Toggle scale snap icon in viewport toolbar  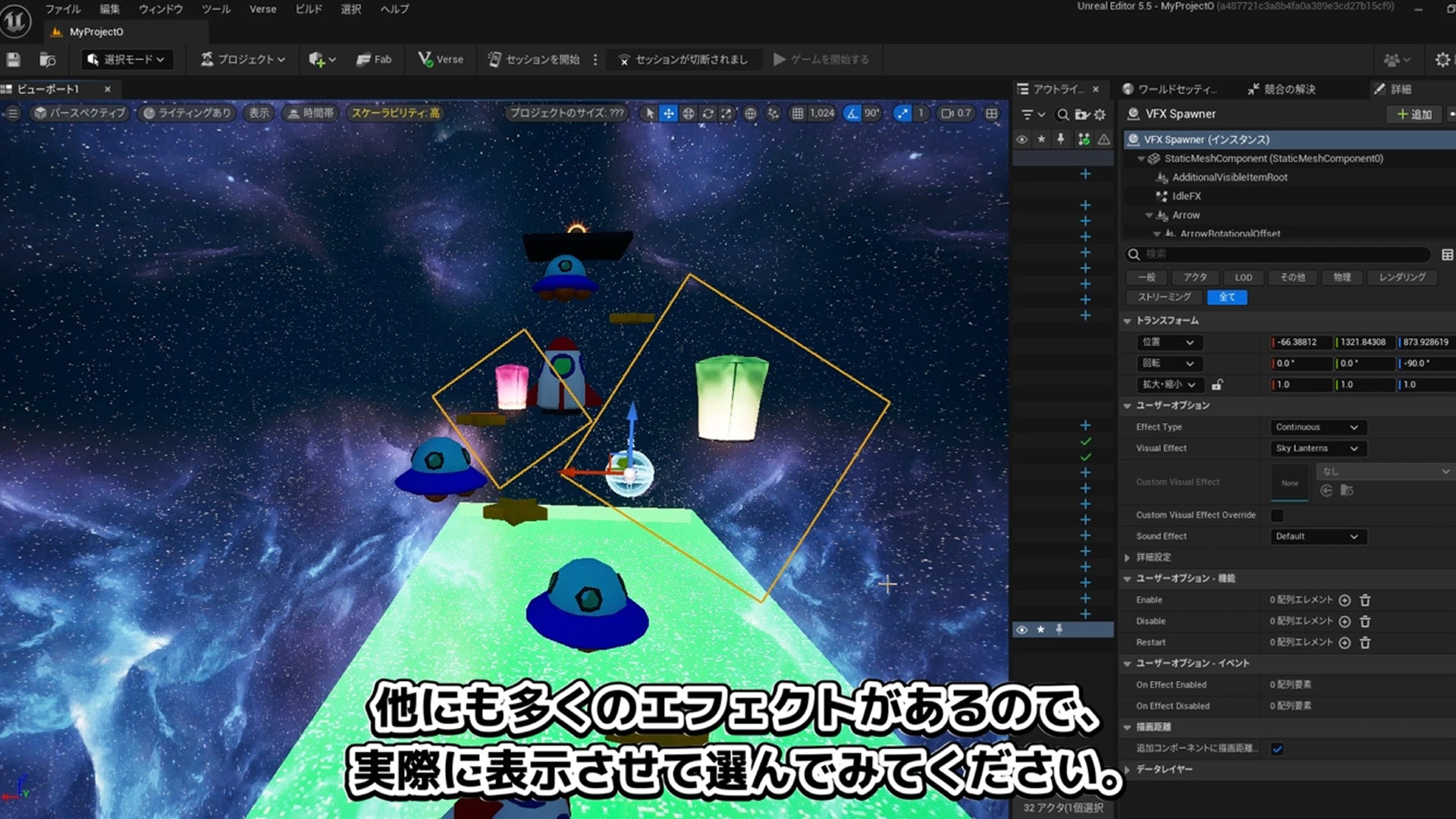pos(902,113)
